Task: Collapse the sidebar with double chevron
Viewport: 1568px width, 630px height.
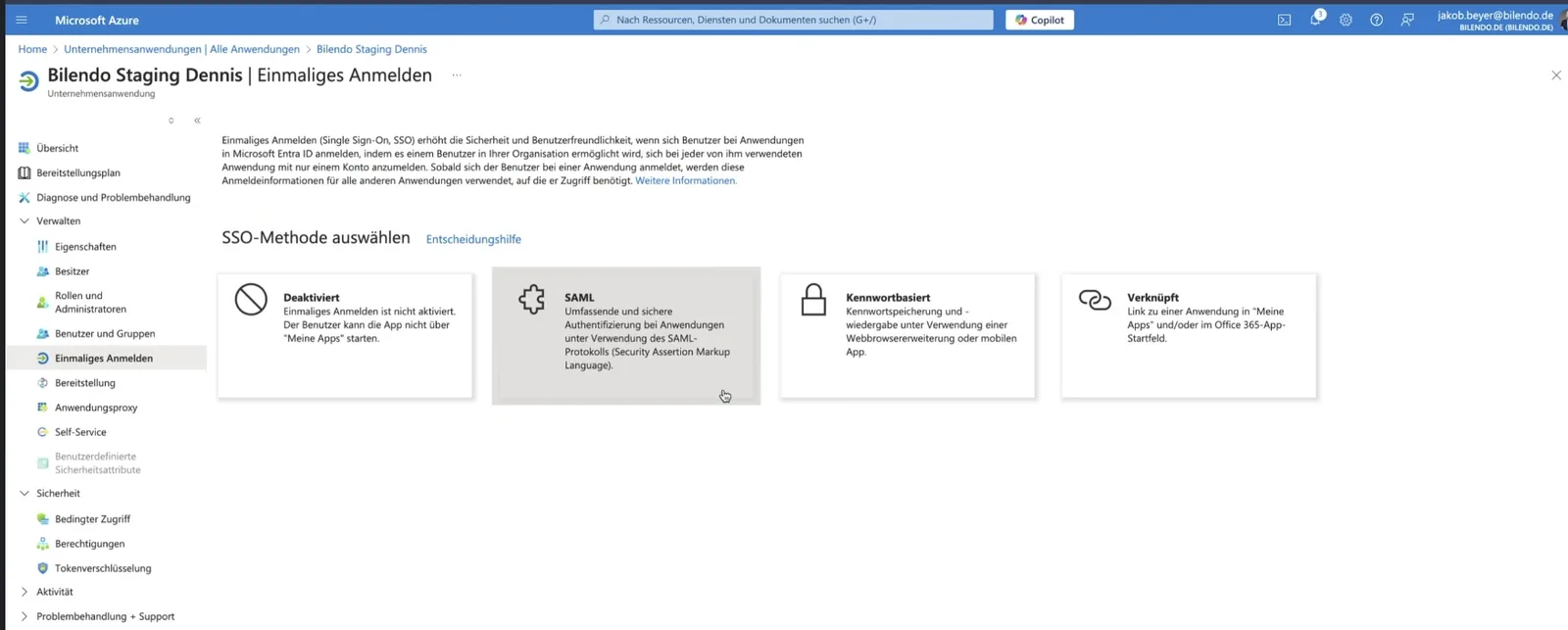Action: click(x=197, y=121)
